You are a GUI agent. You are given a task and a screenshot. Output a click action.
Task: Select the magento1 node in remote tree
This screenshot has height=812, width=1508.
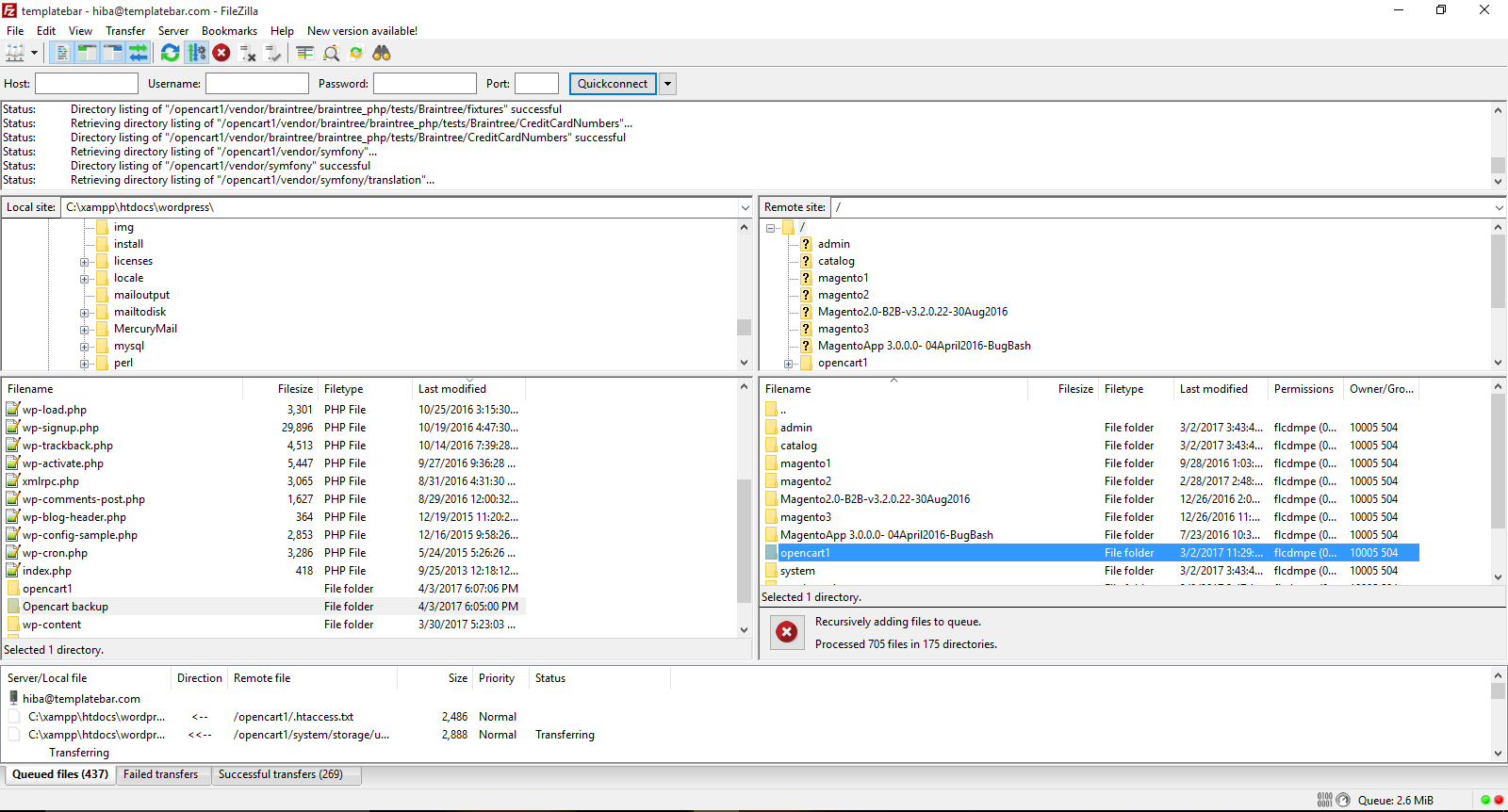click(843, 278)
